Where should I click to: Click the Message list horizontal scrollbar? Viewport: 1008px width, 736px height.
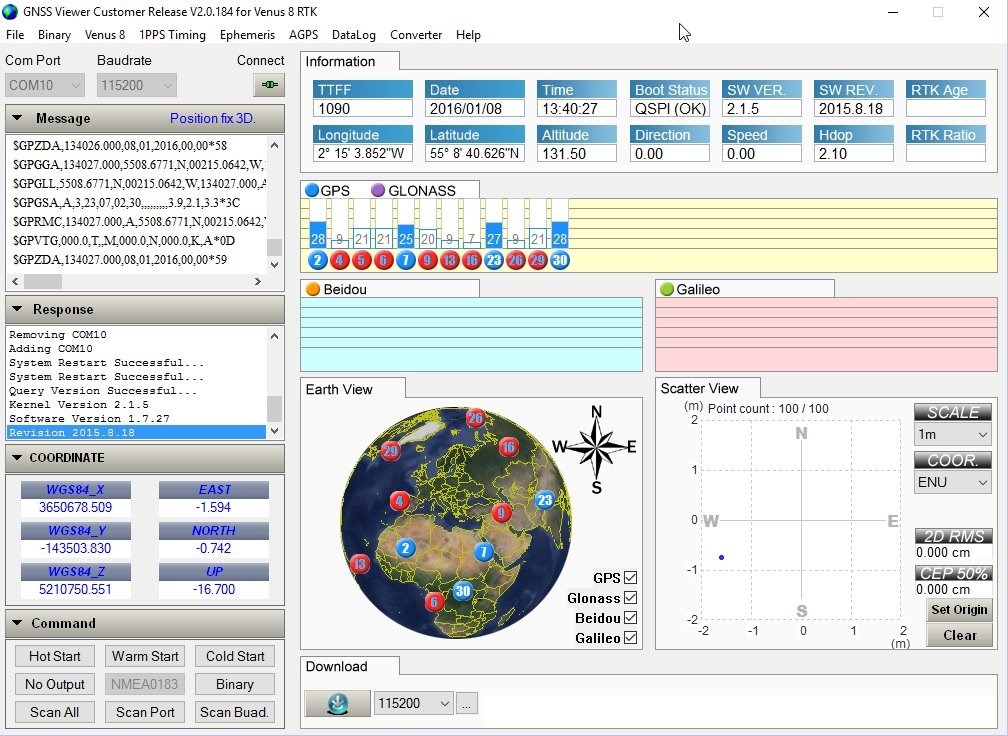click(140, 282)
